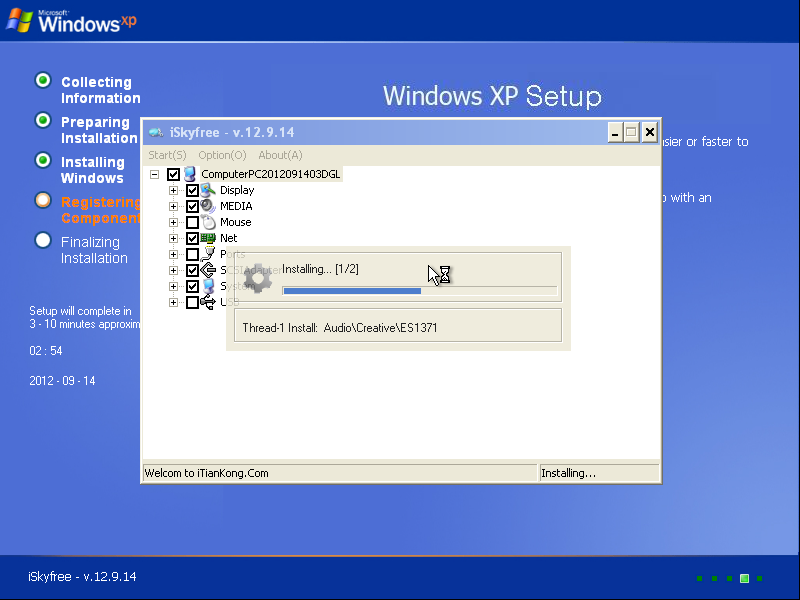Click the iSkyfree title bar app icon

pyautogui.click(x=156, y=133)
